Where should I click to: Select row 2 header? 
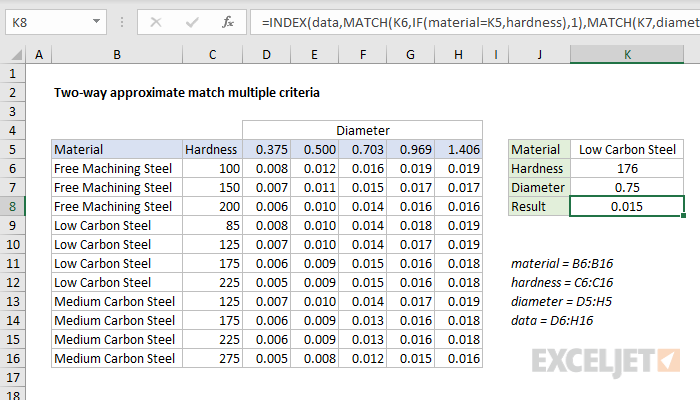pos(12,92)
